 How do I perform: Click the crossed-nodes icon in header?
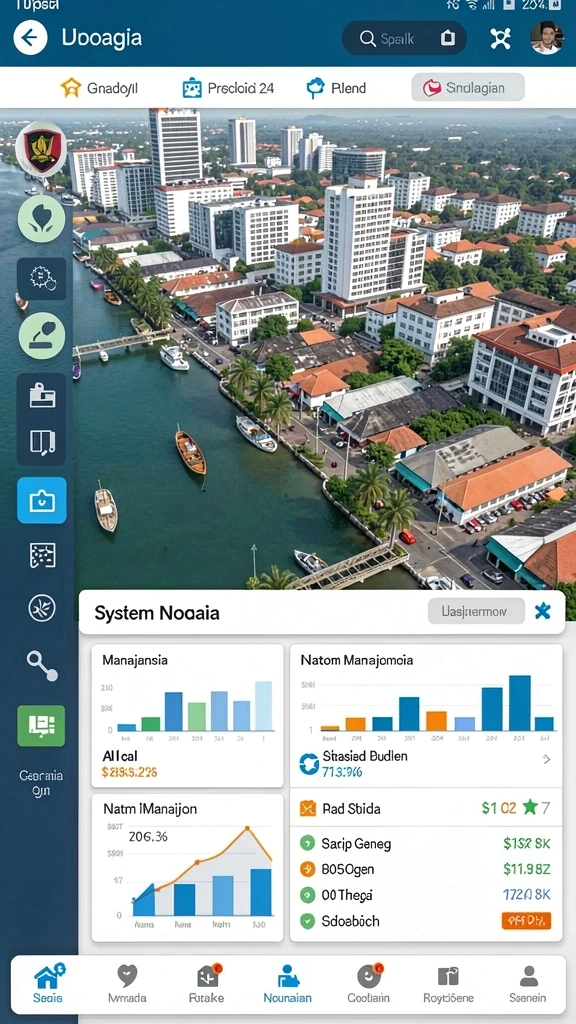pos(500,39)
